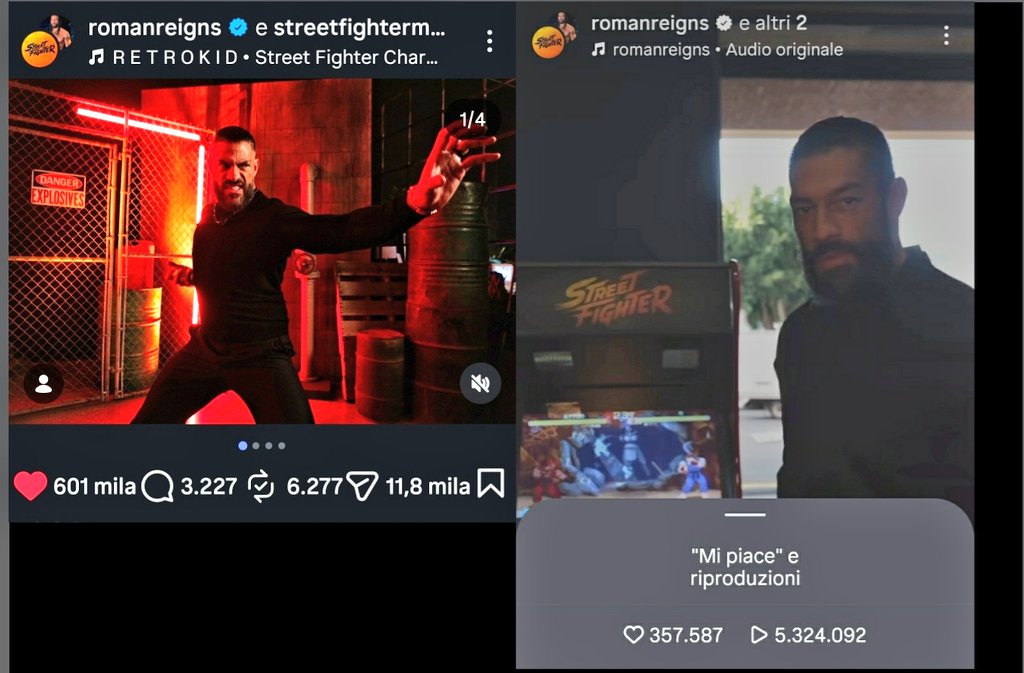Screen dimensions: 1024x673
Task: Tap blue verified badge beside romanreigns
Action: [x=238, y=27]
